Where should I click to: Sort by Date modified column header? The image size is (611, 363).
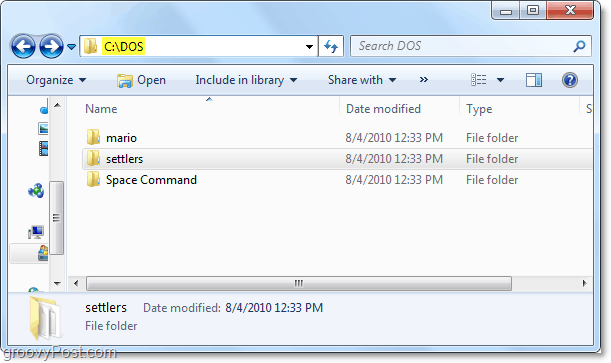[x=399, y=109]
